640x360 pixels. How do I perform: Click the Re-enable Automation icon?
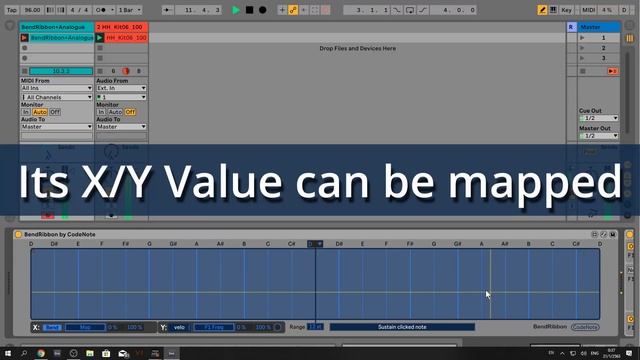(304, 10)
